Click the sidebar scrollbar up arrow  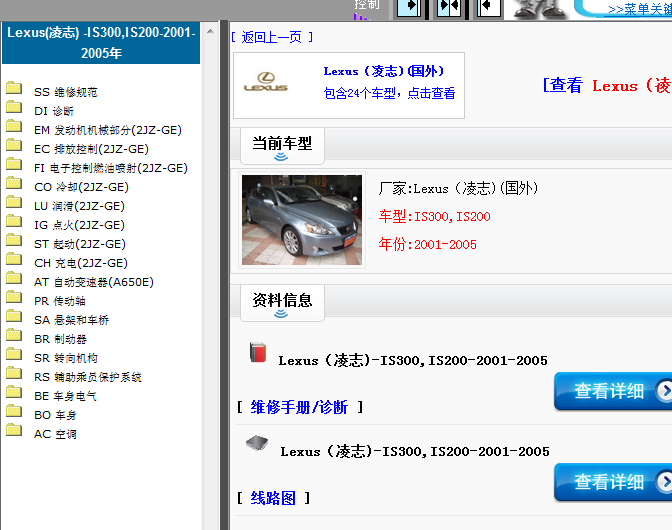click(210, 31)
